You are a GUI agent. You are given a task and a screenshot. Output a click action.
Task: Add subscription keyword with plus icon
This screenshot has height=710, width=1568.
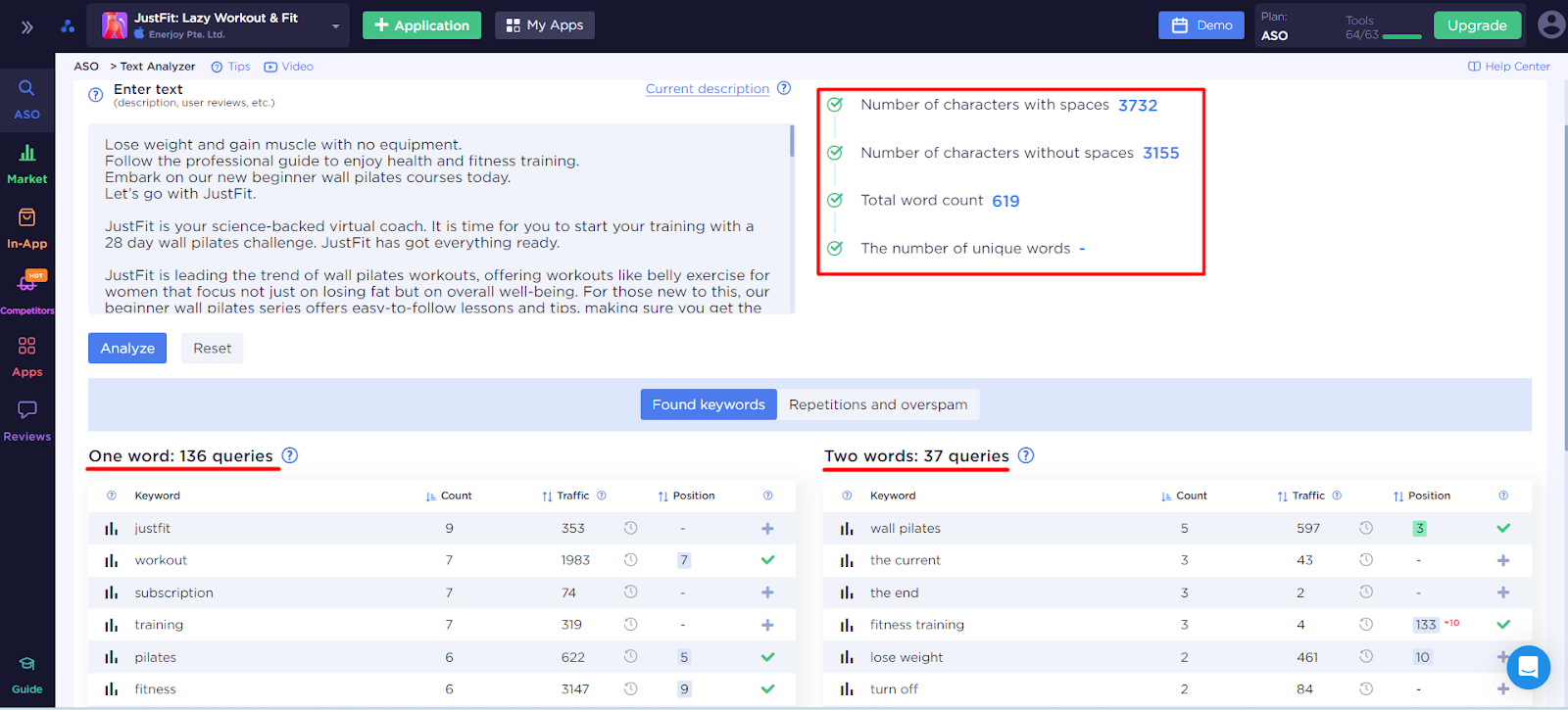coord(767,592)
